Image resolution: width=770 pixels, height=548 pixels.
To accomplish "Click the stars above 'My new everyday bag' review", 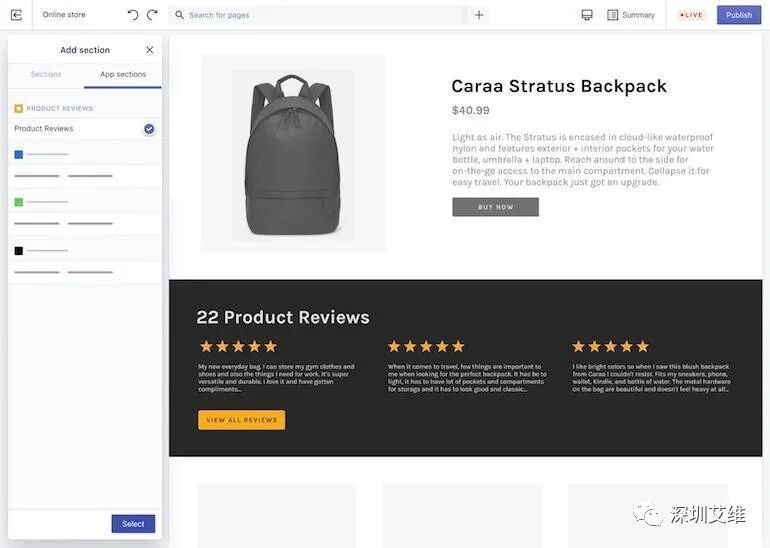I will (238, 347).
